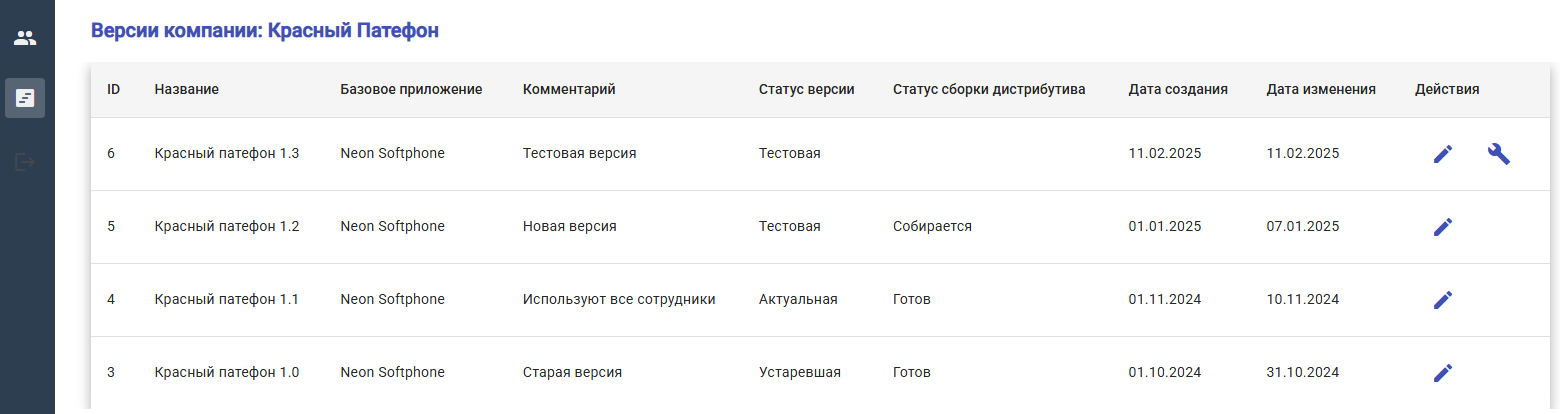1560x414 pixels.
Task: Click the Статус версии column header
Action: pyautogui.click(x=806, y=89)
